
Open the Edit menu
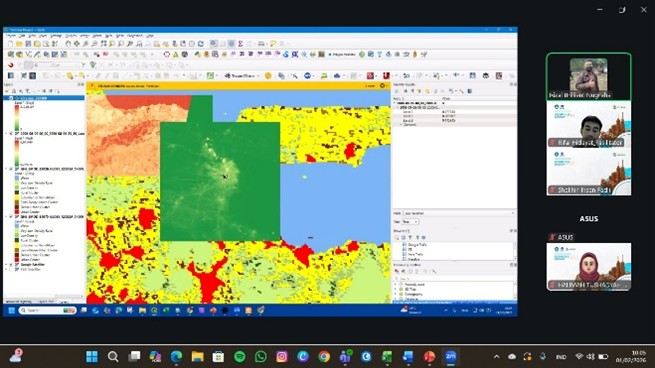[23, 36]
